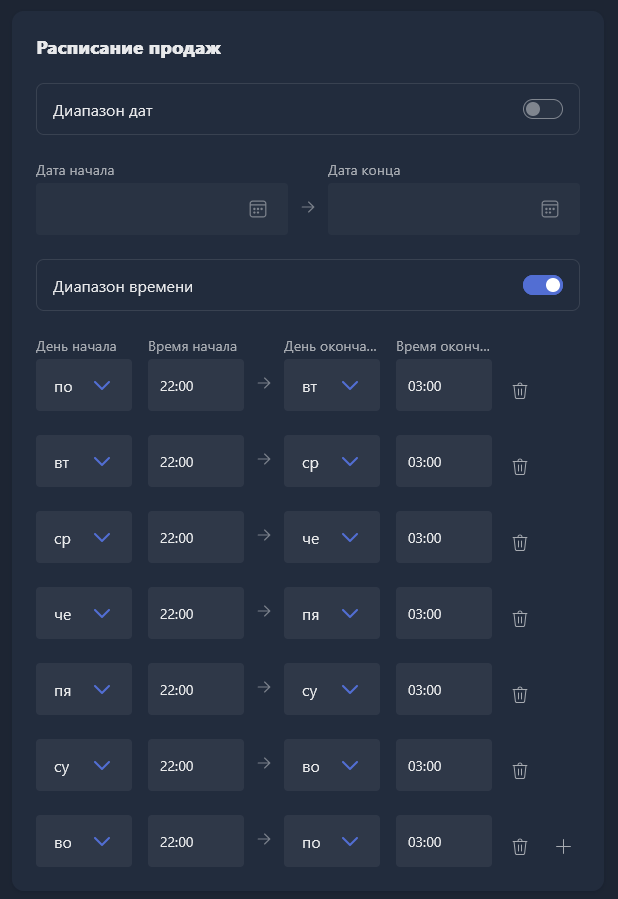The width and height of the screenshot is (618, 899).
Task: Delete the по to вт schedule row
Action: coord(520,390)
